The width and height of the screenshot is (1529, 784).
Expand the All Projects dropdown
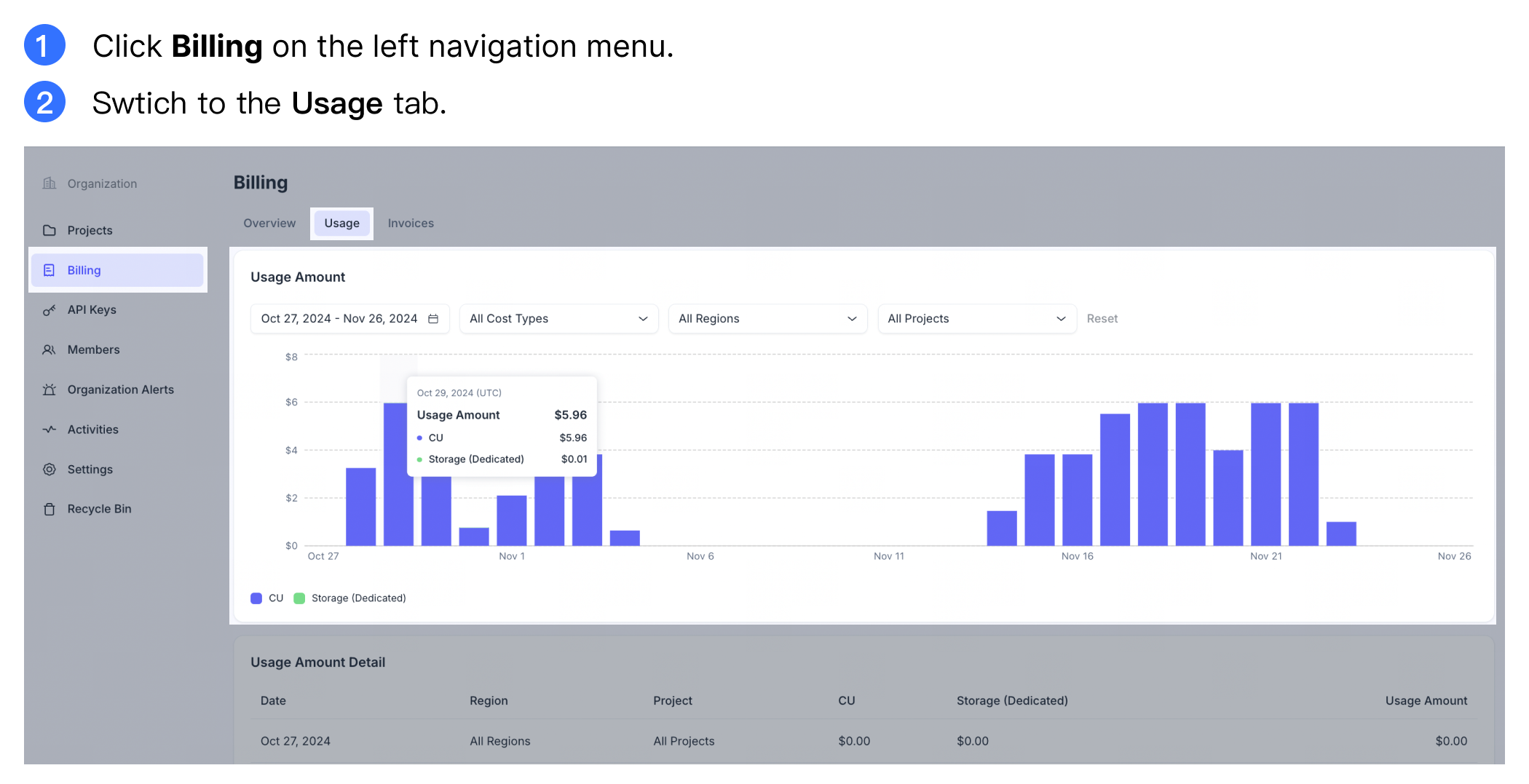pyautogui.click(x=976, y=319)
